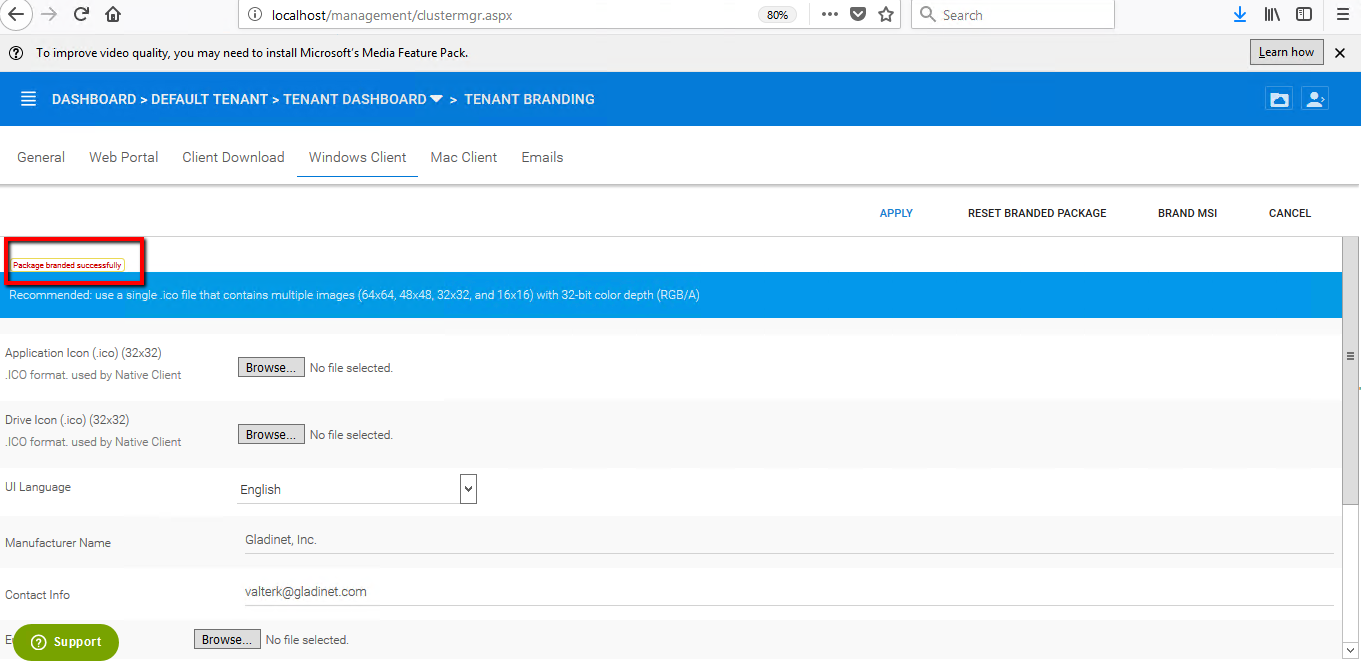Open the browser downloads arrow

coord(1240,14)
